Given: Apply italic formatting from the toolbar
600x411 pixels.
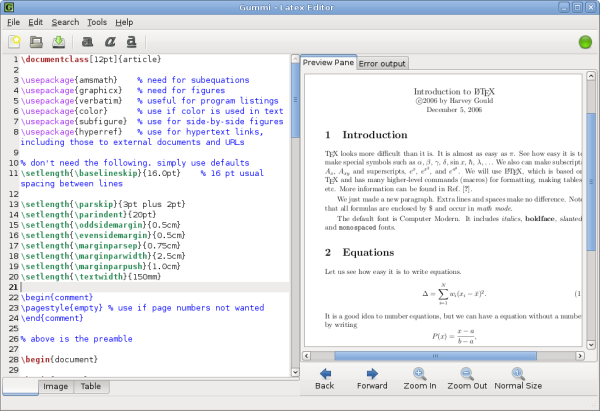Looking at the screenshot, I should point(110,41).
